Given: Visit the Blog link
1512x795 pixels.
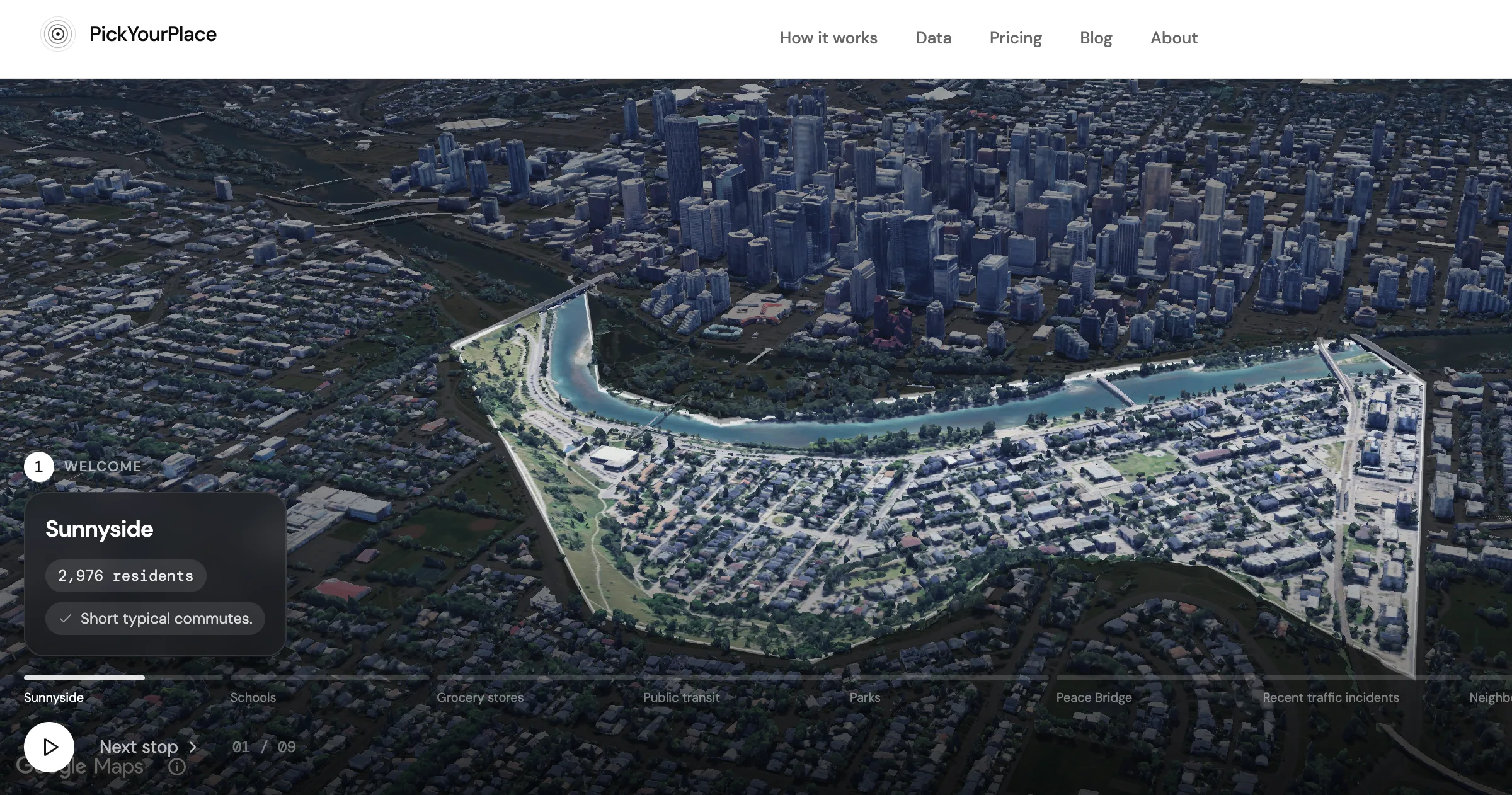Looking at the screenshot, I should point(1096,38).
